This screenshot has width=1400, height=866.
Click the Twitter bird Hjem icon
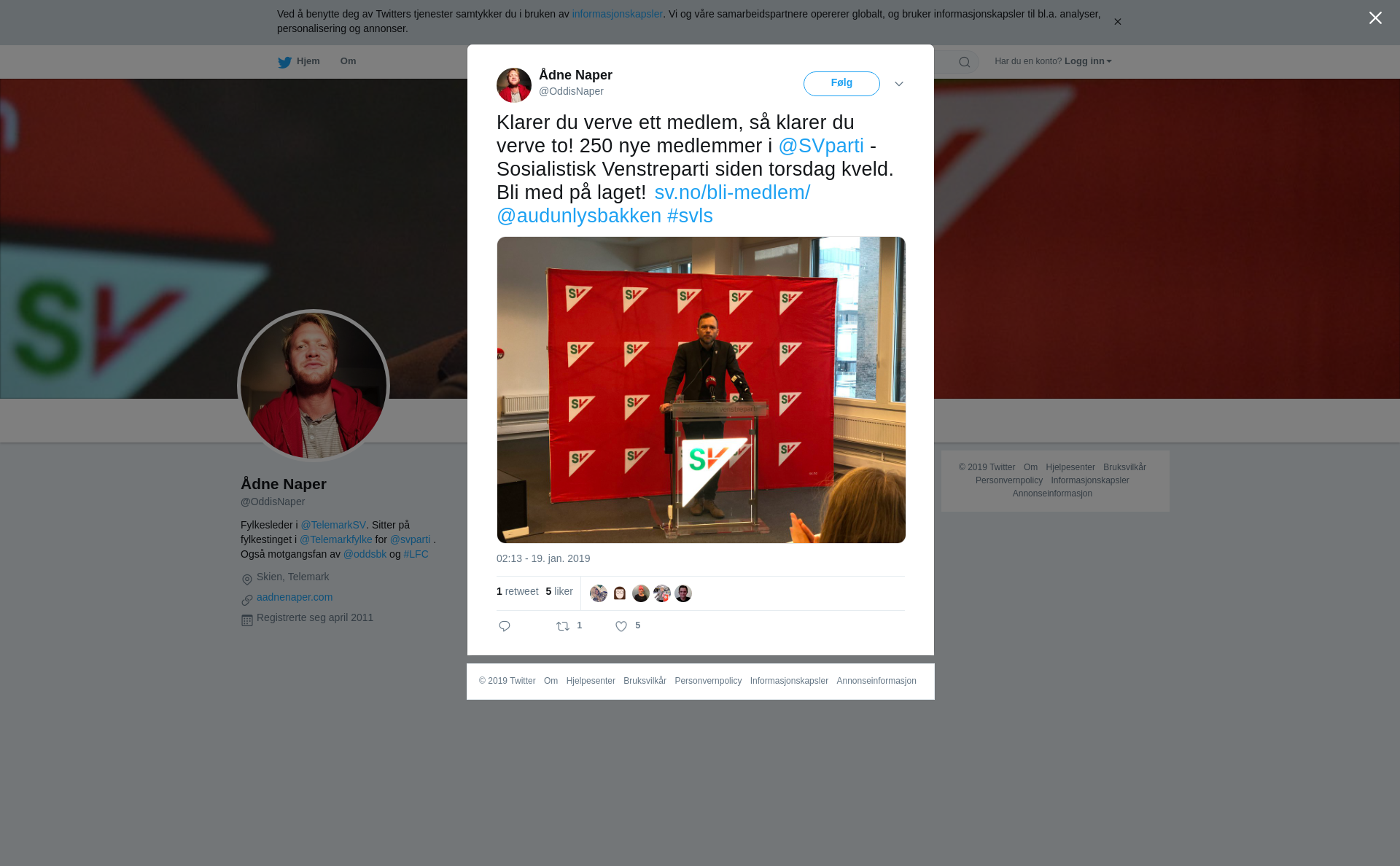[x=284, y=62]
